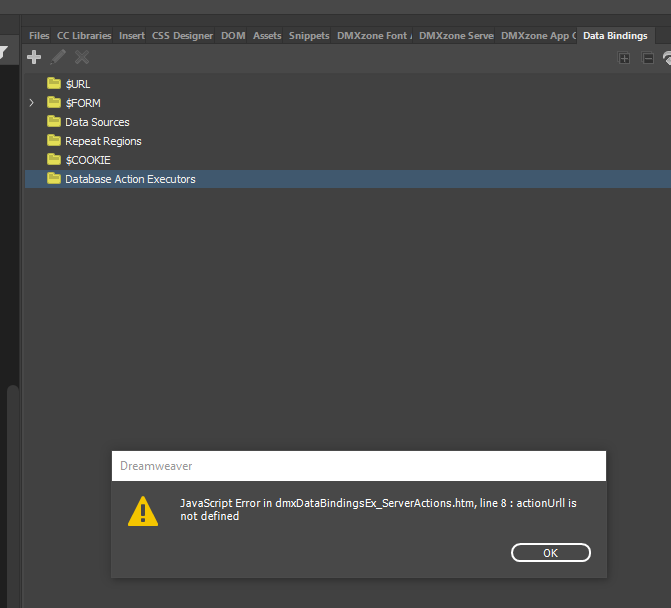The height and width of the screenshot is (608, 671).
Task: Select the $FORM tree label
Action: (x=83, y=103)
